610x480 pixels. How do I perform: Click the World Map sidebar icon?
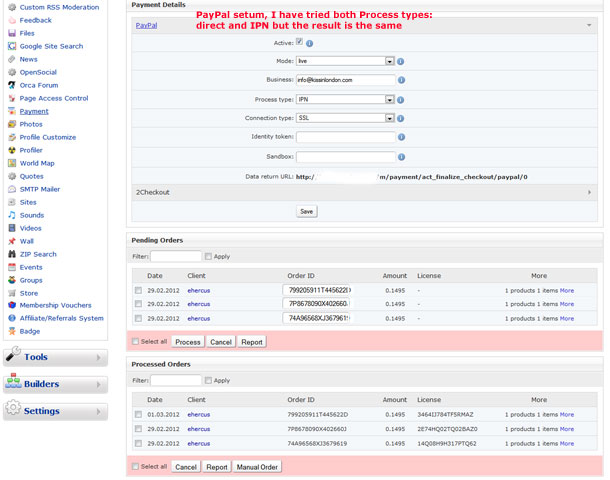point(12,163)
